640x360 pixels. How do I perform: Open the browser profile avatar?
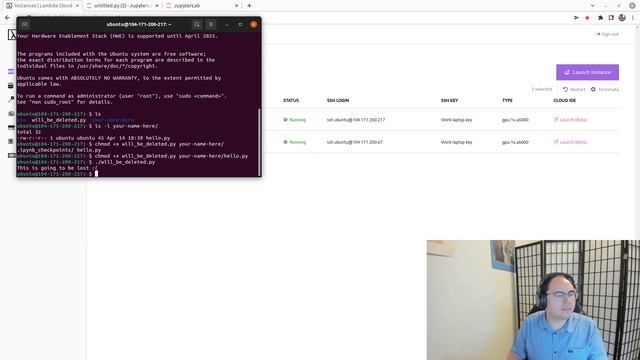point(622,18)
